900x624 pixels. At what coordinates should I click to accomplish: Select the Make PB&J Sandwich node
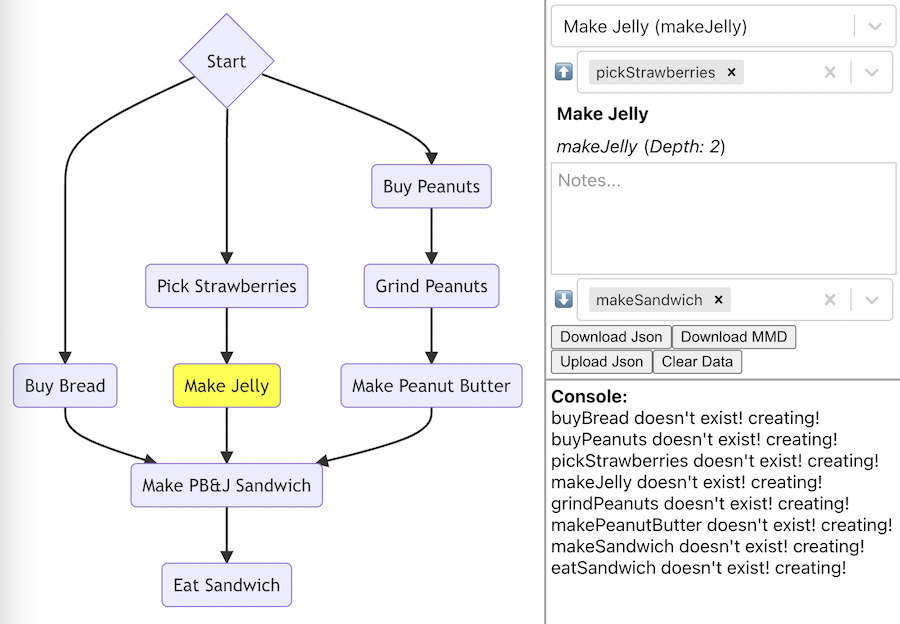tap(227, 486)
